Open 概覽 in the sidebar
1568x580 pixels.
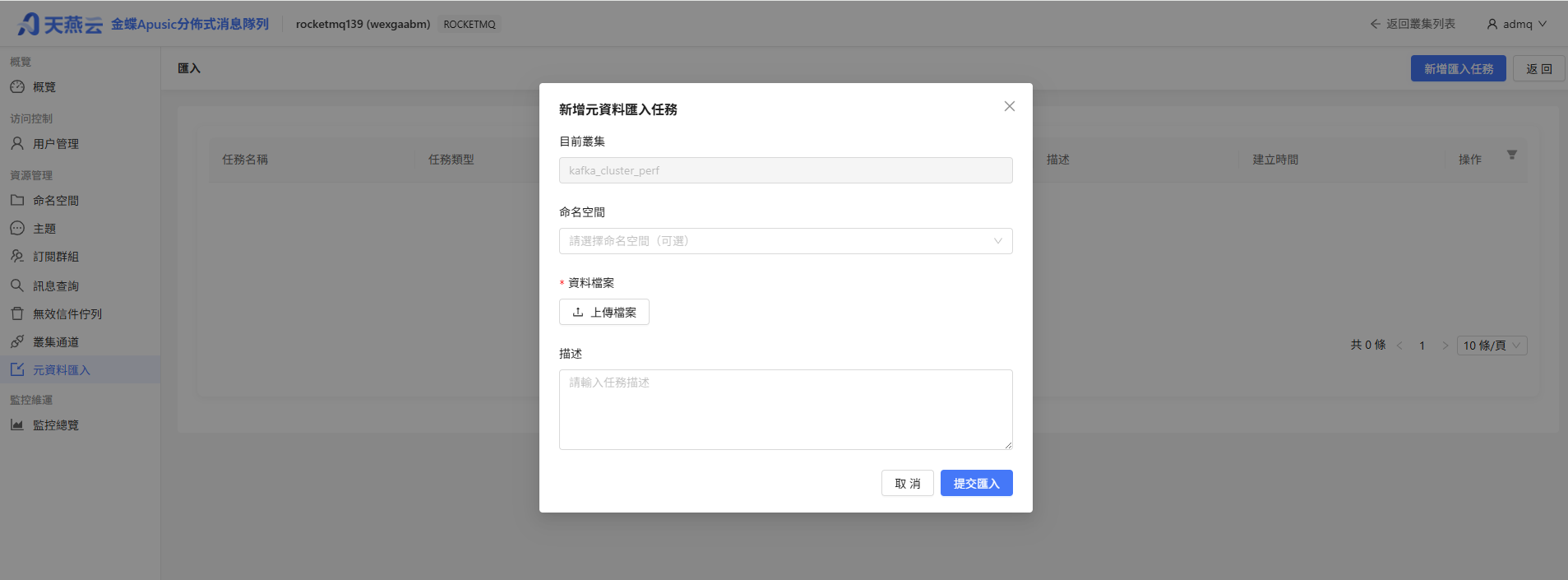click(80, 87)
